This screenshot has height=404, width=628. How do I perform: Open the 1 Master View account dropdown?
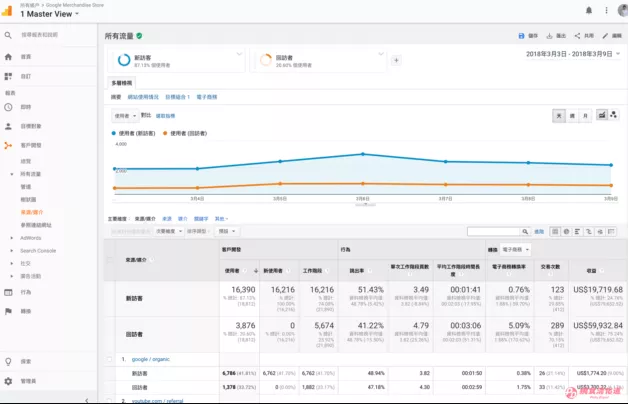pyautogui.click(x=50, y=14)
